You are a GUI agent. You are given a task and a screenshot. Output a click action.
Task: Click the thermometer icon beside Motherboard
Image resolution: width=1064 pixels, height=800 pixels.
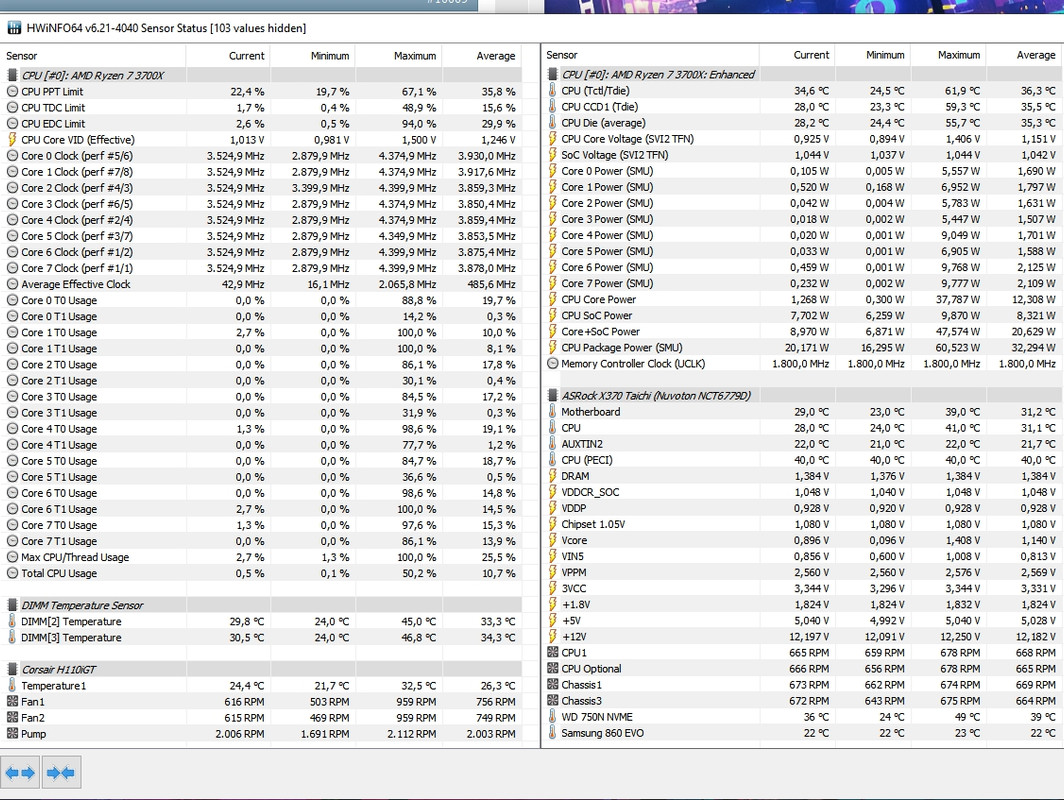[x=552, y=412]
